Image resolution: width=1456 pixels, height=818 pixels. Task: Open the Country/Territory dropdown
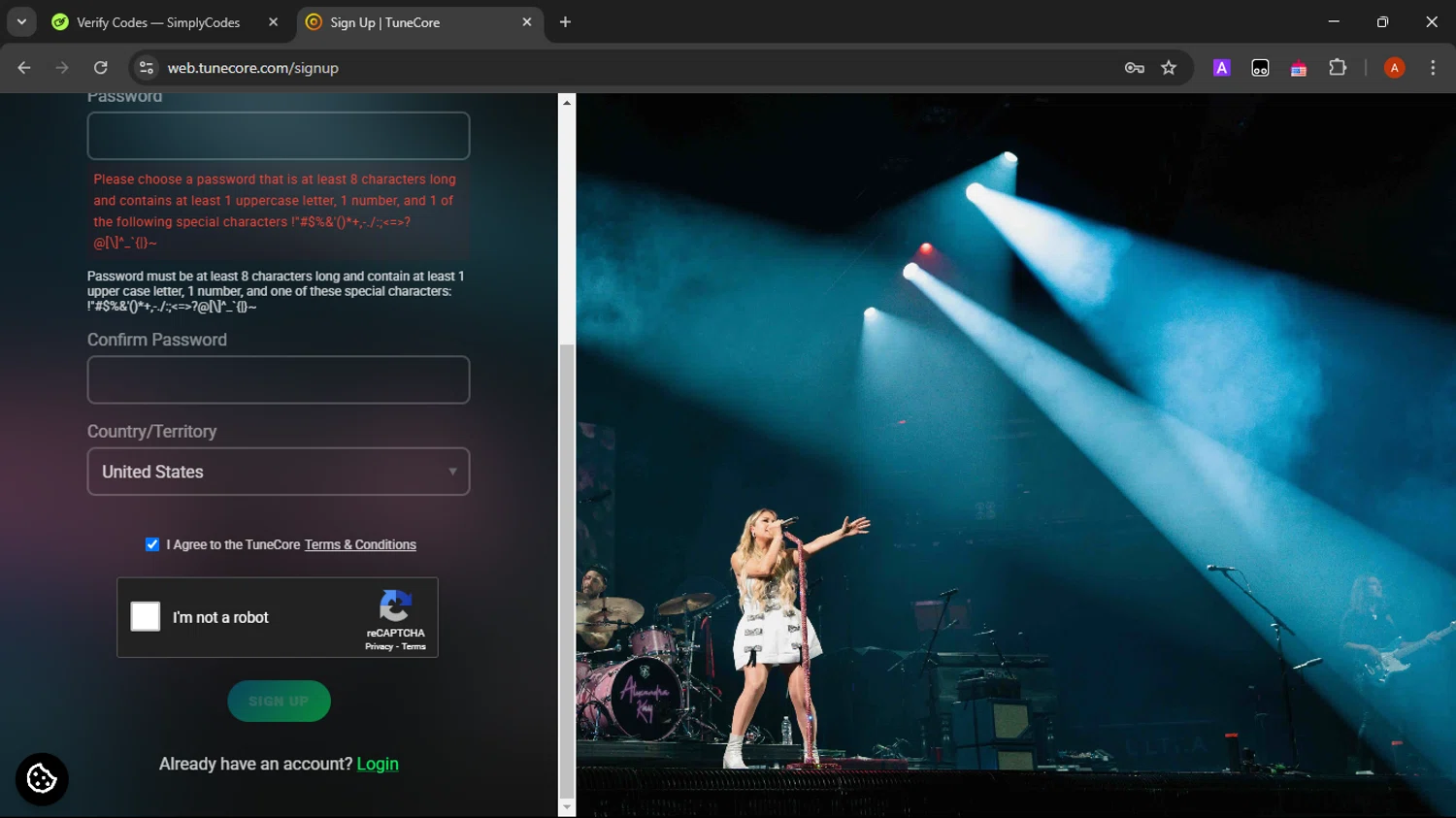pyautogui.click(x=279, y=472)
